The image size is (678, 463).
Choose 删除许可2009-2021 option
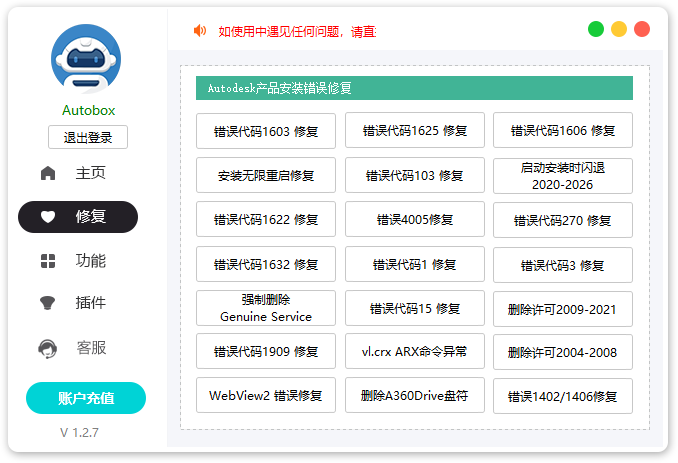[x=562, y=309]
